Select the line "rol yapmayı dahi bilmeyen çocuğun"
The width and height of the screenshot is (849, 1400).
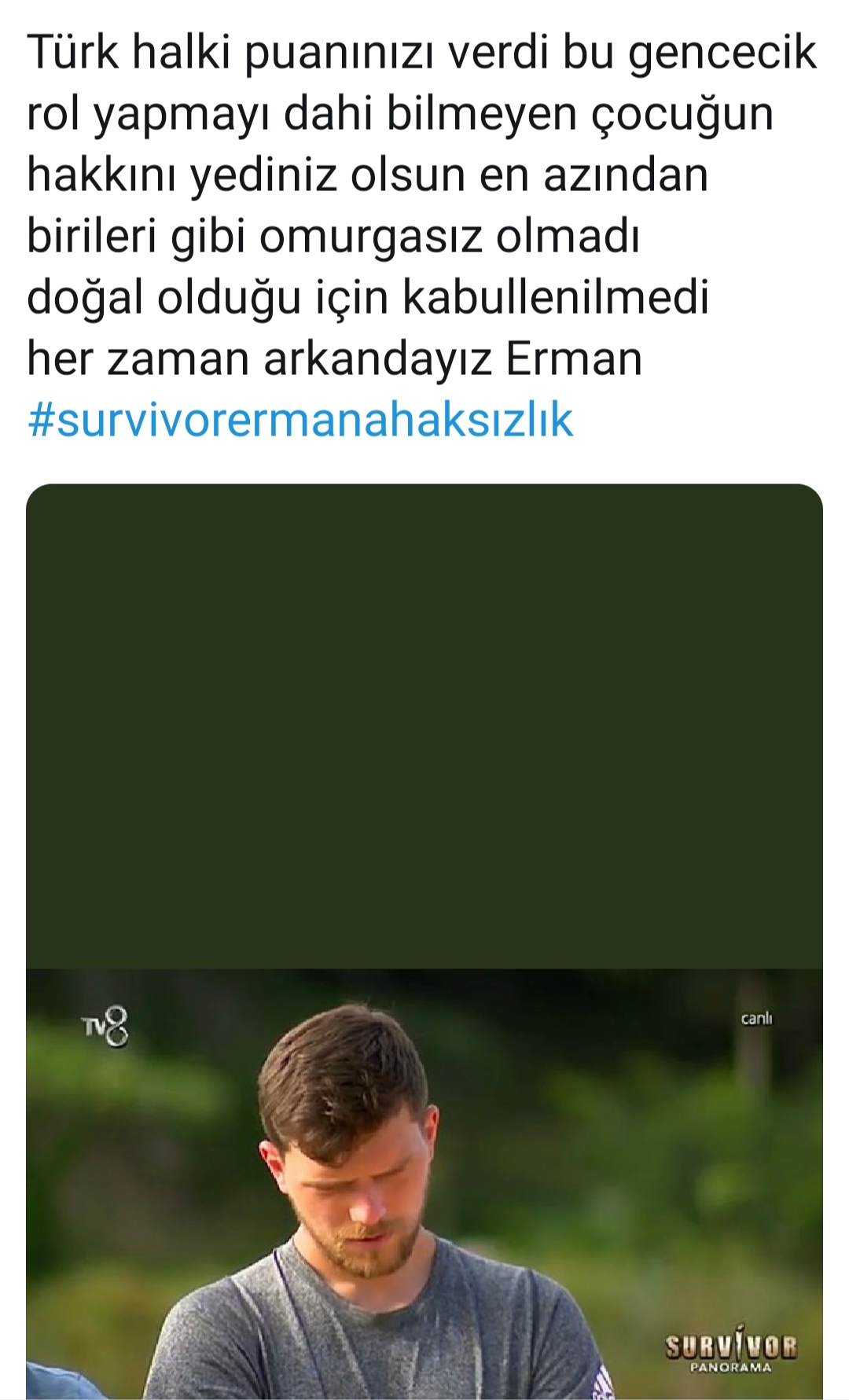[400, 115]
